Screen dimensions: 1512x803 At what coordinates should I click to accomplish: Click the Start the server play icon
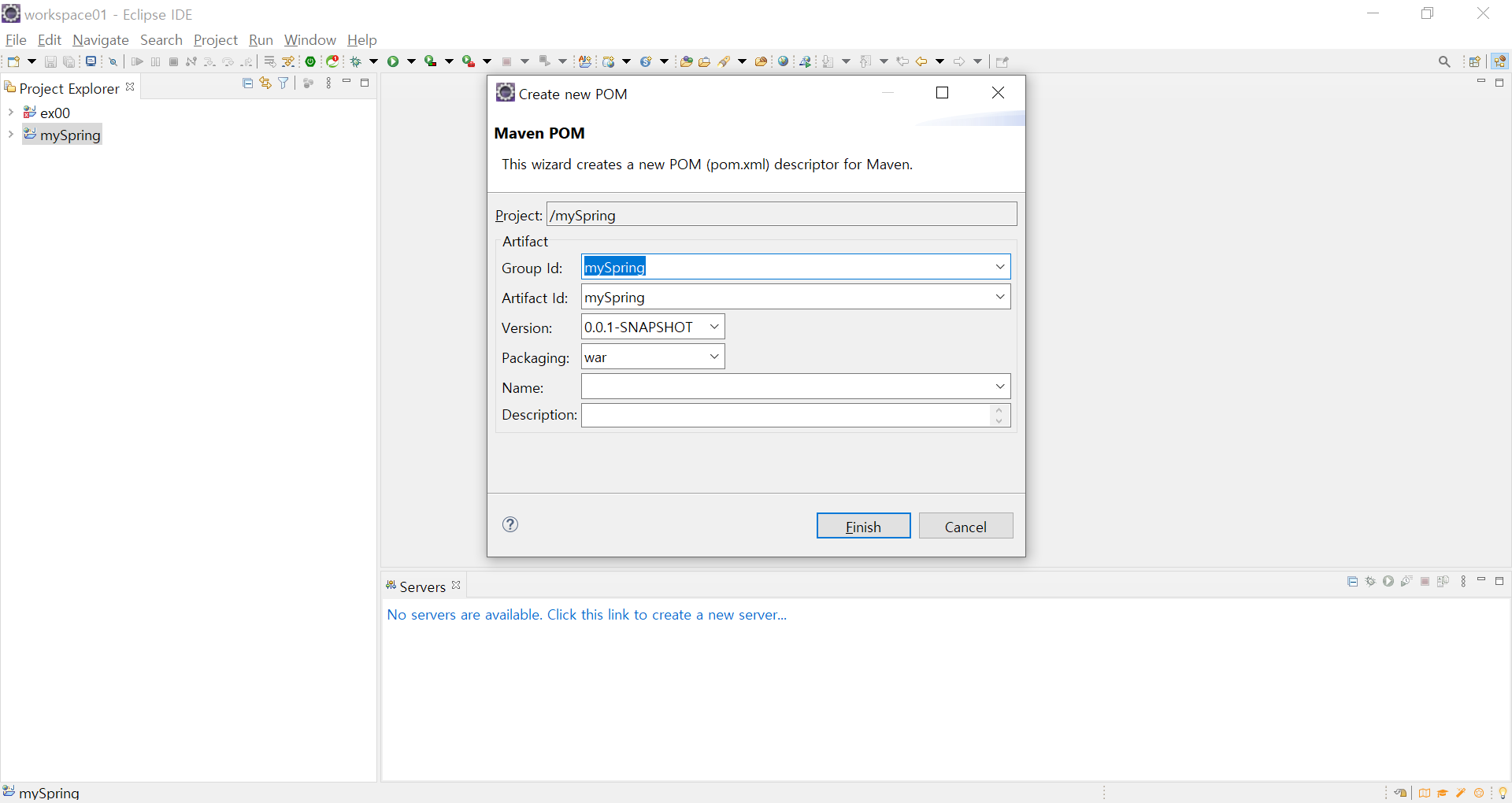click(x=1388, y=582)
